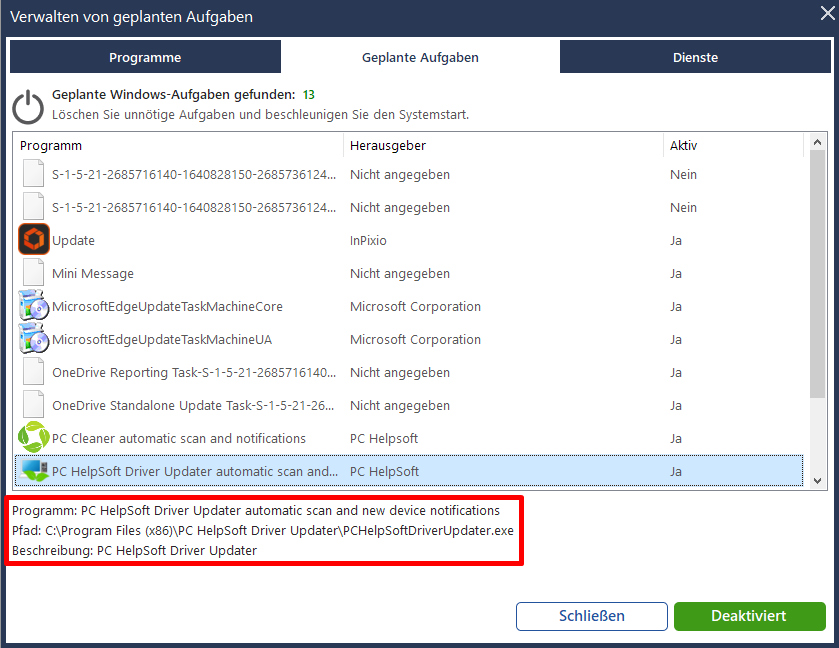
Task: Switch to the Programme tab
Action: pyautogui.click(x=145, y=57)
